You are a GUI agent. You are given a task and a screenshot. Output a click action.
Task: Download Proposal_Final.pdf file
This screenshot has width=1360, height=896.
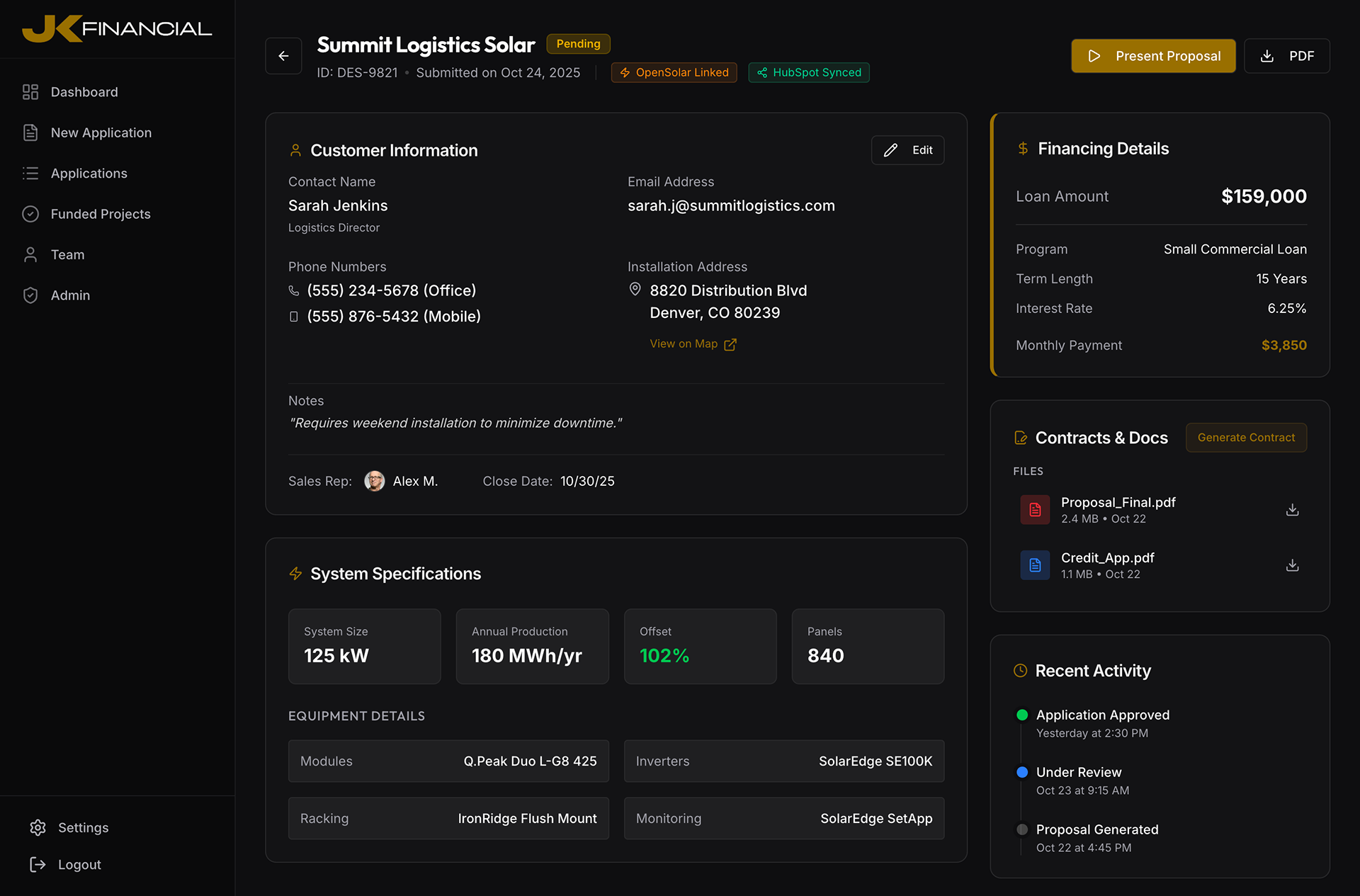click(1292, 510)
